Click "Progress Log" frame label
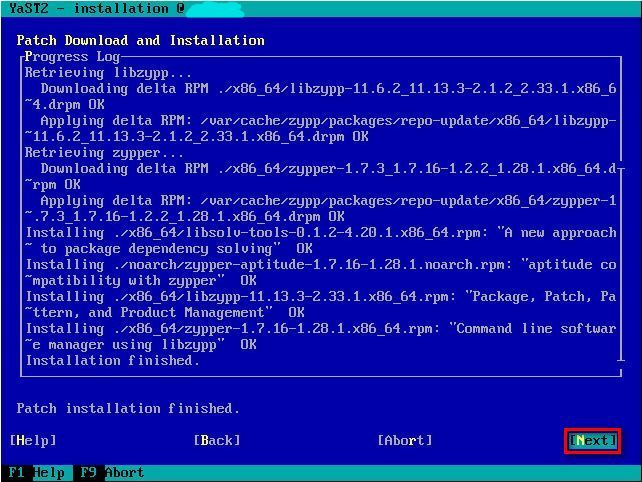This screenshot has height=482, width=642. point(72,57)
